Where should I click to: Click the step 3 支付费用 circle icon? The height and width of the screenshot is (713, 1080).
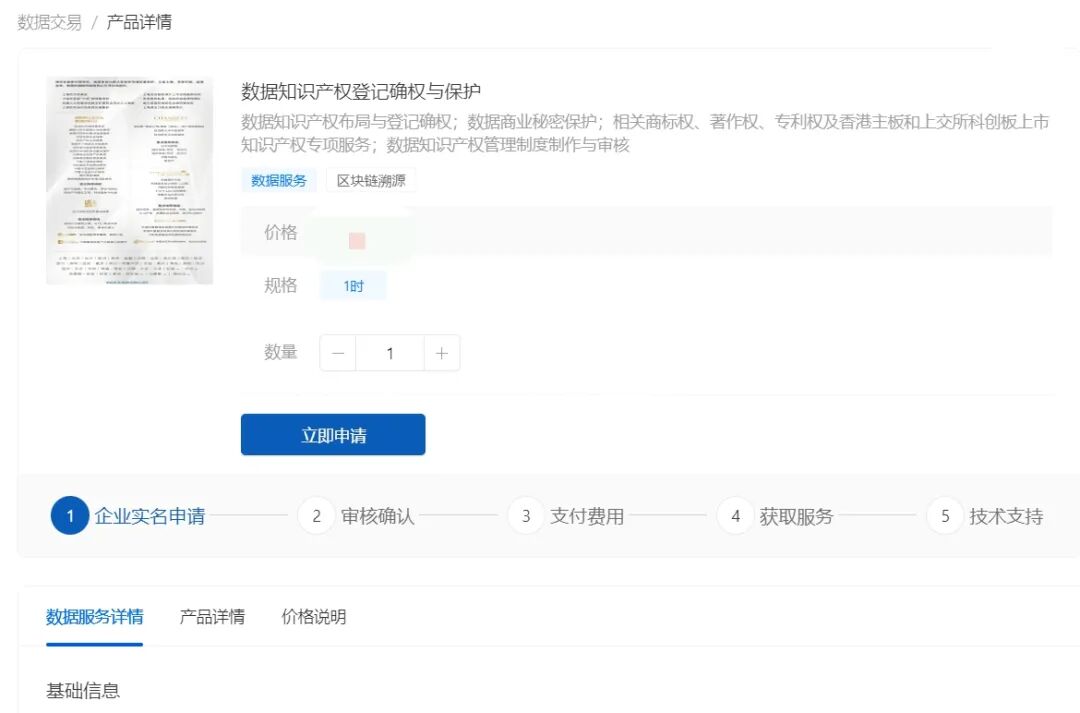[525, 516]
